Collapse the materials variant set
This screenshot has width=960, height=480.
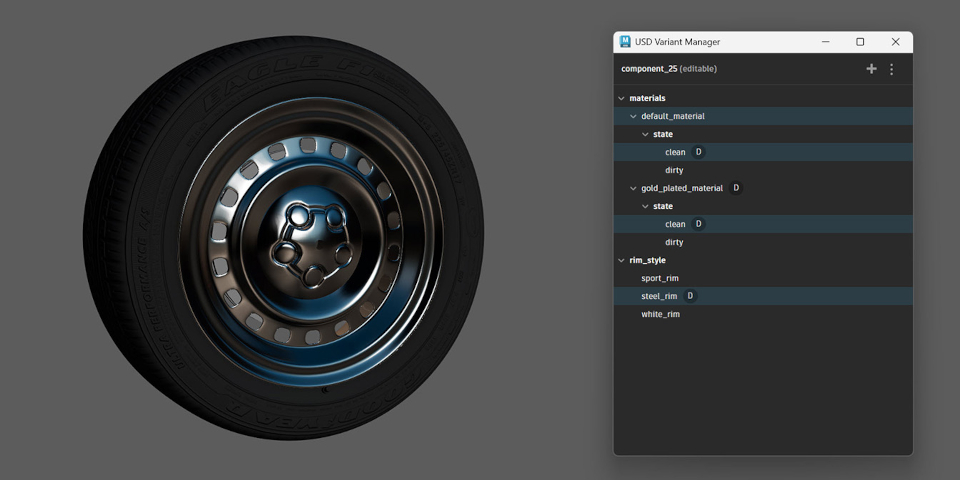pyautogui.click(x=621, y=98)
